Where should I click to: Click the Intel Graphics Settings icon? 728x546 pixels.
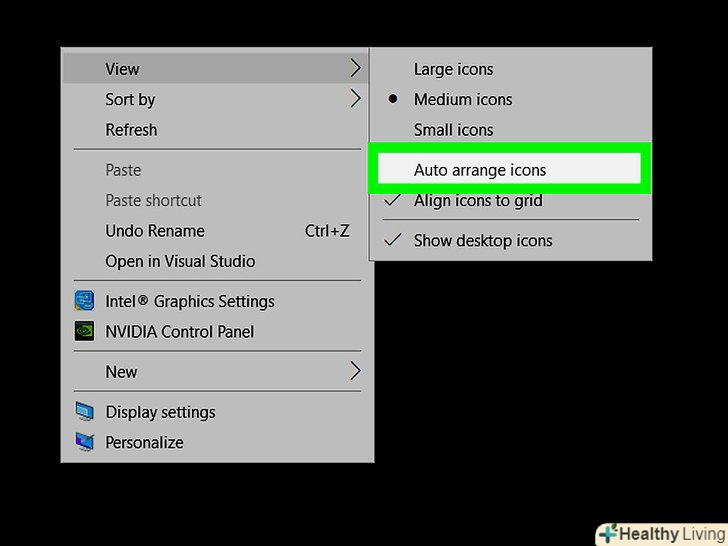tap(85, 301)
